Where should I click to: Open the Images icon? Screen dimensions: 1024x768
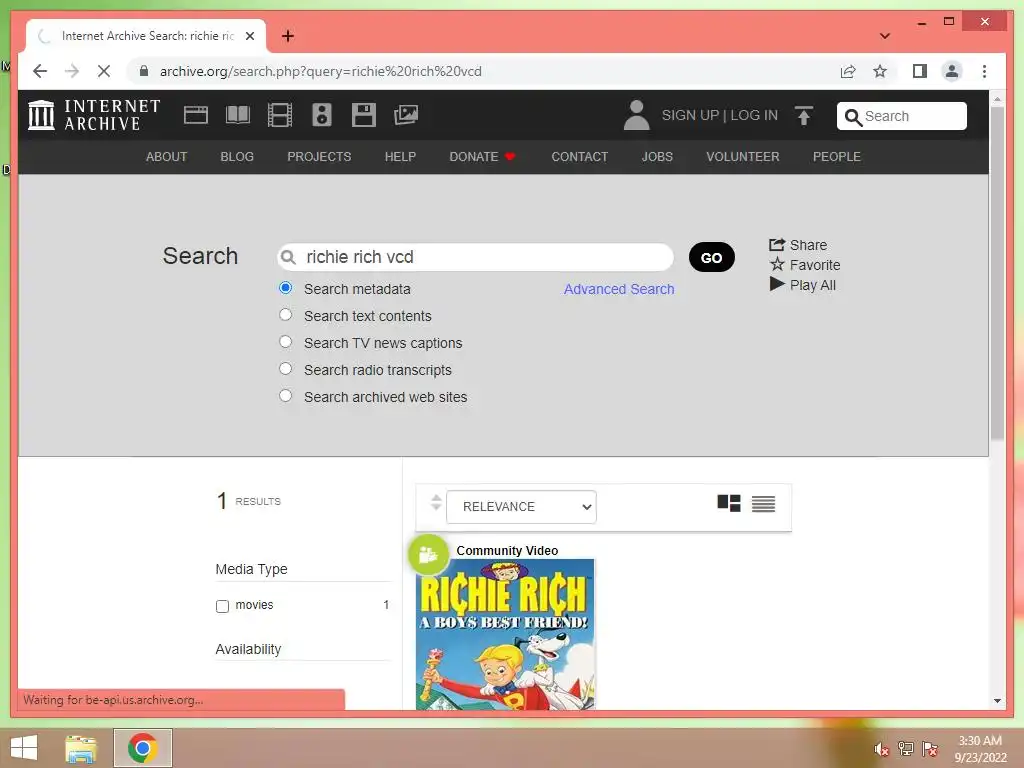click(406, 115)
